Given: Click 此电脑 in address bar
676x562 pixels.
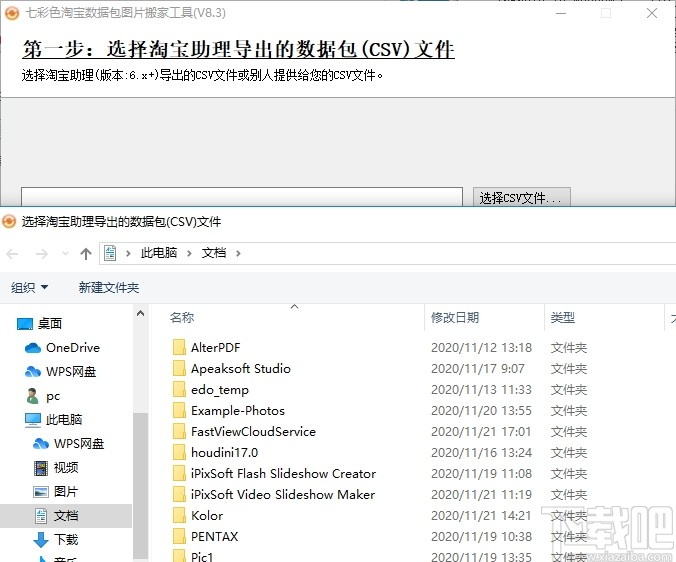Looking at the screenshot, I should [x=159, y=253].
